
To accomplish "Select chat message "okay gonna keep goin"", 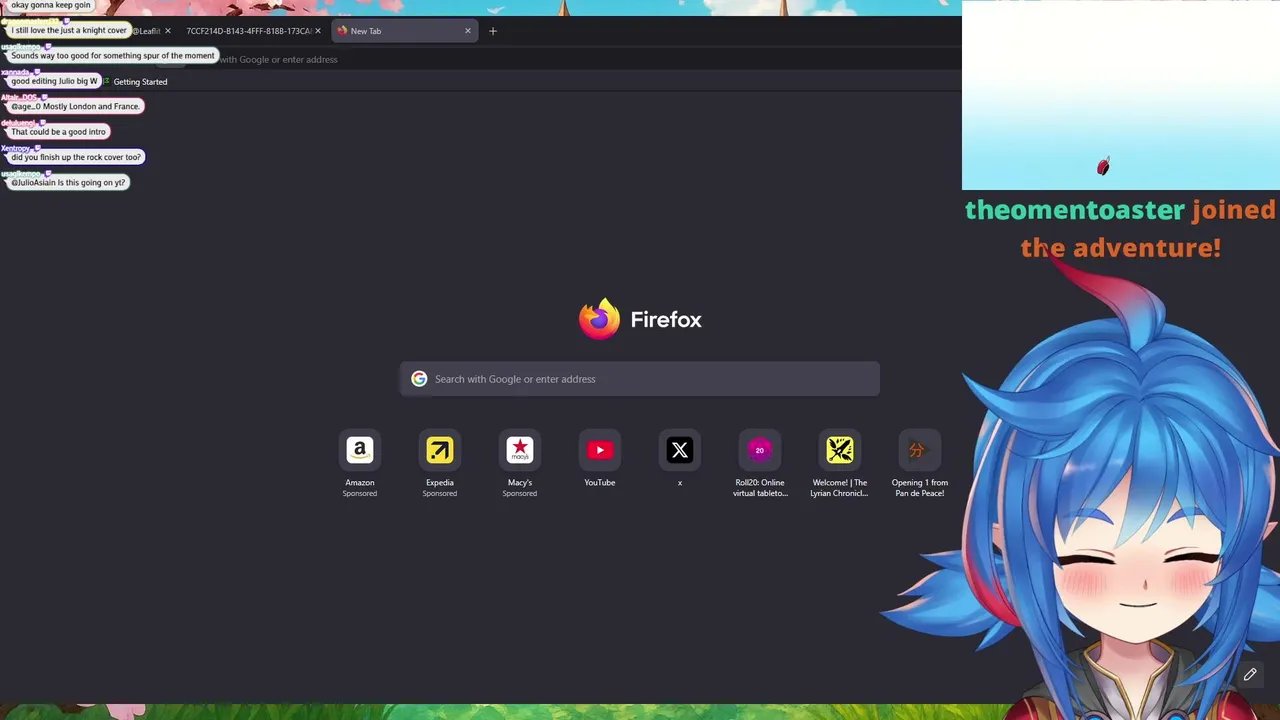I will [x=50, y=5].
